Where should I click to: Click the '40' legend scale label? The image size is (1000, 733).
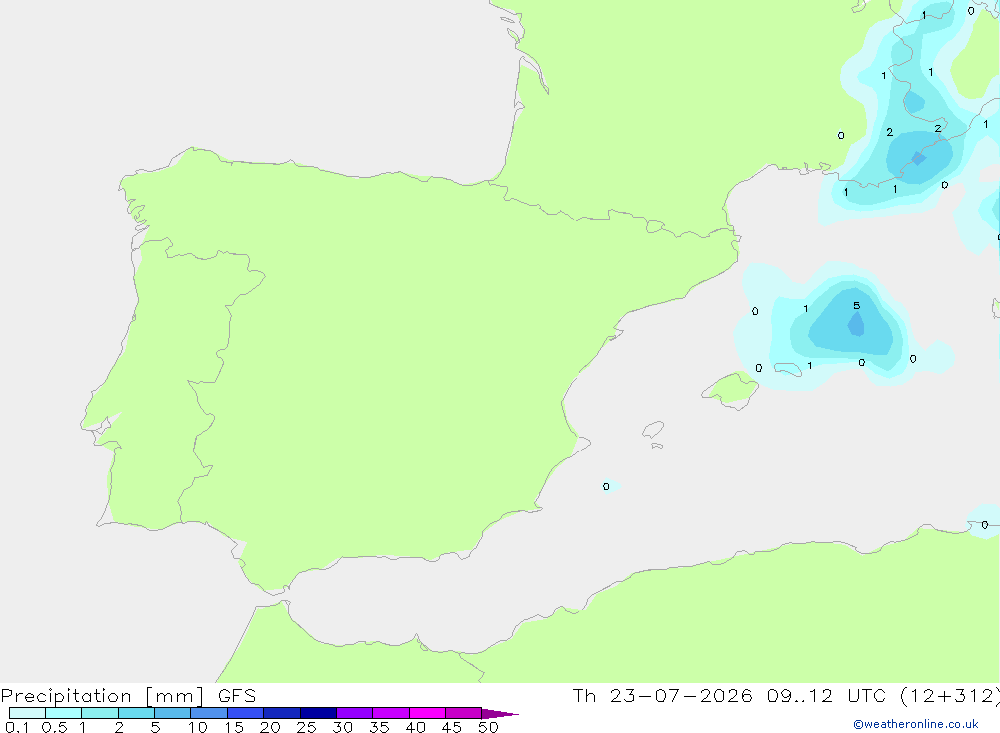(416, 727)
